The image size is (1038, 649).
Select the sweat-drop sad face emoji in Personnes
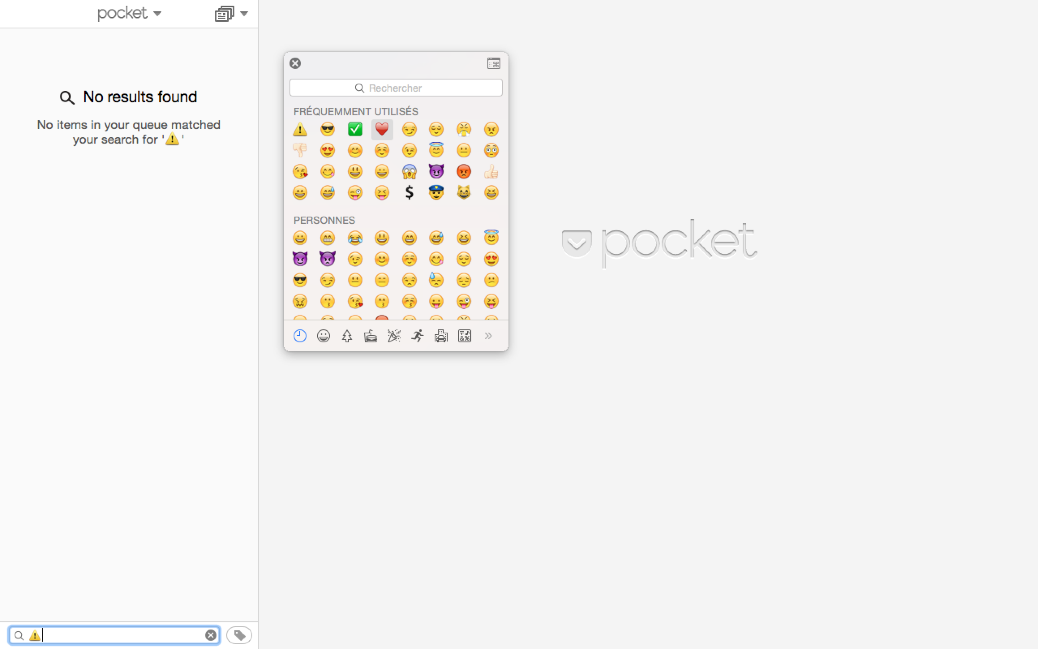point(436,280)
